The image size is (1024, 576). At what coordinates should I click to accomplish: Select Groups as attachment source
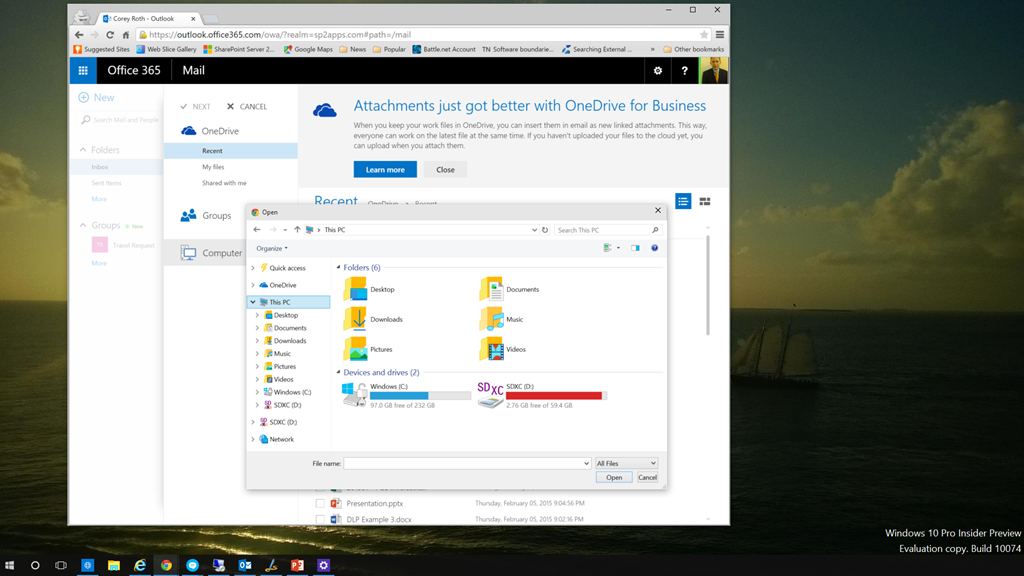tap(206, 216)
